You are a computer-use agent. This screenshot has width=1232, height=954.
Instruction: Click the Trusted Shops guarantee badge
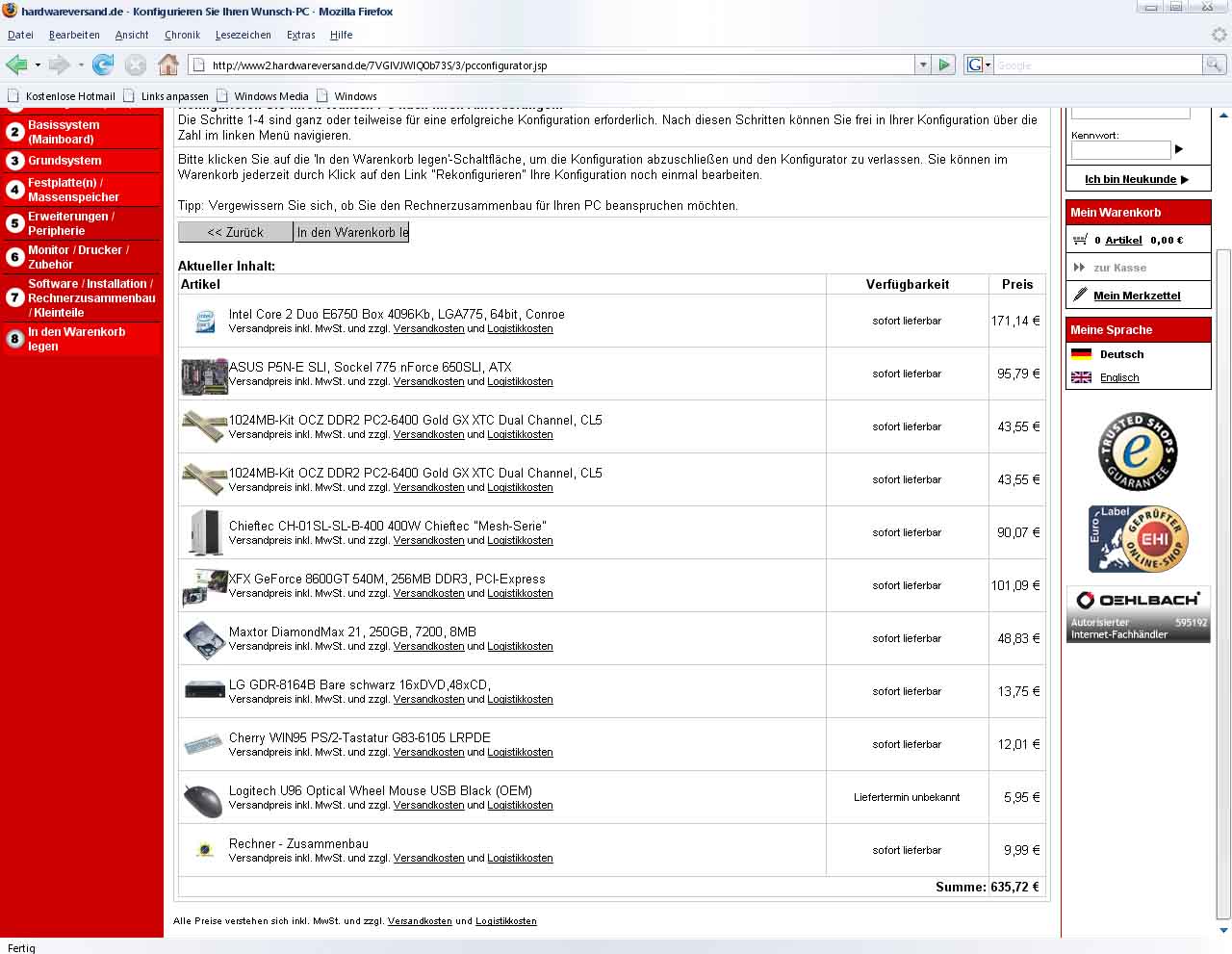click(1138, 451)
